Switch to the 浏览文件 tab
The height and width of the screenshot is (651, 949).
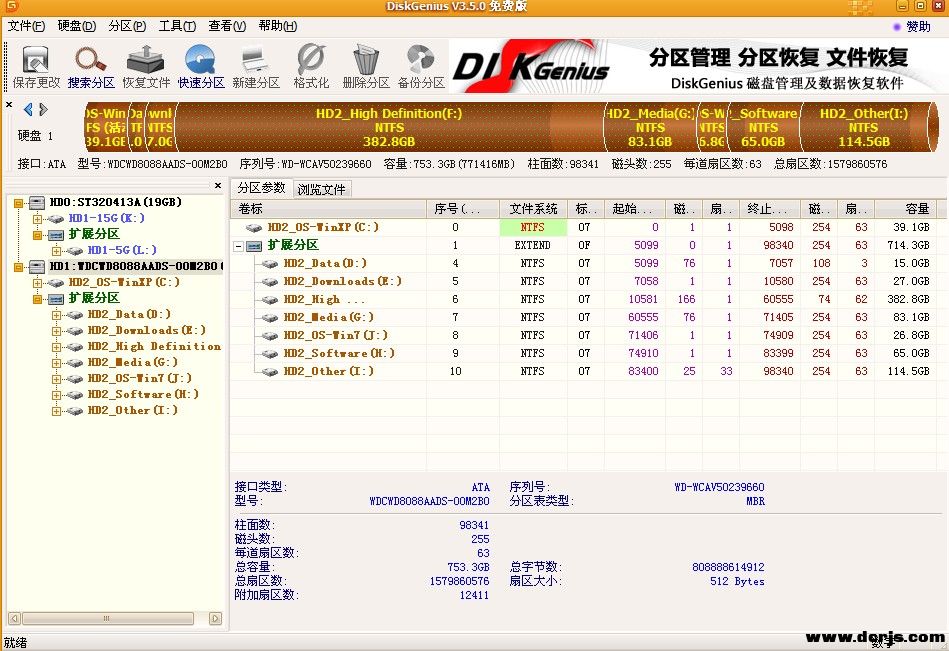click(321, 188)
